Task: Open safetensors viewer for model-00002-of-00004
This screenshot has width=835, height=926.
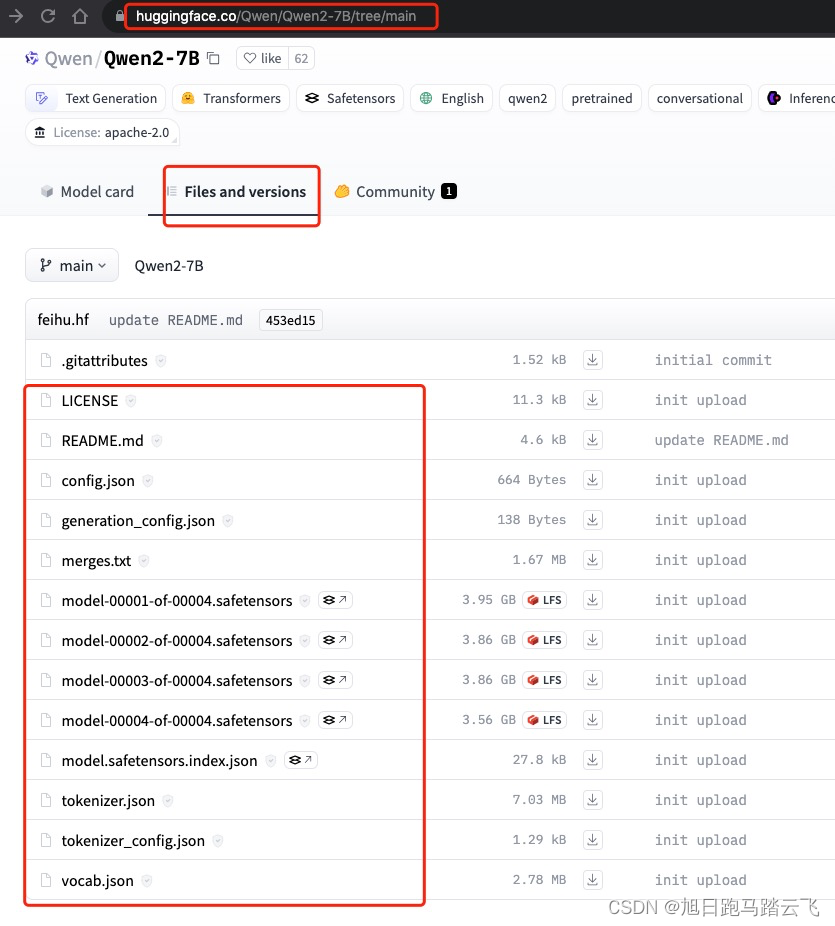Action: [335, 640]
